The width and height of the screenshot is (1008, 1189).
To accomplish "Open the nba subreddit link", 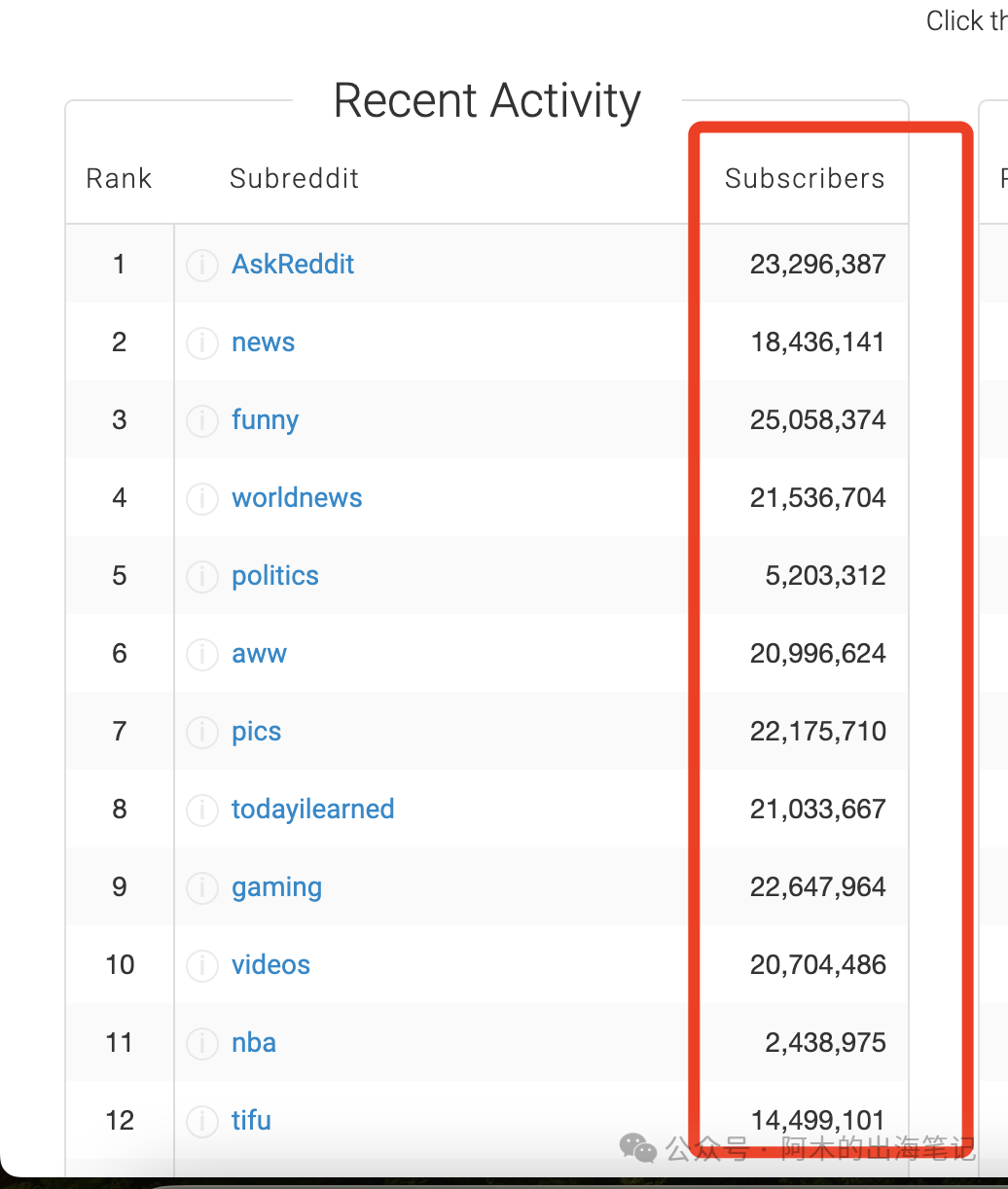I will click(254, 1043).
